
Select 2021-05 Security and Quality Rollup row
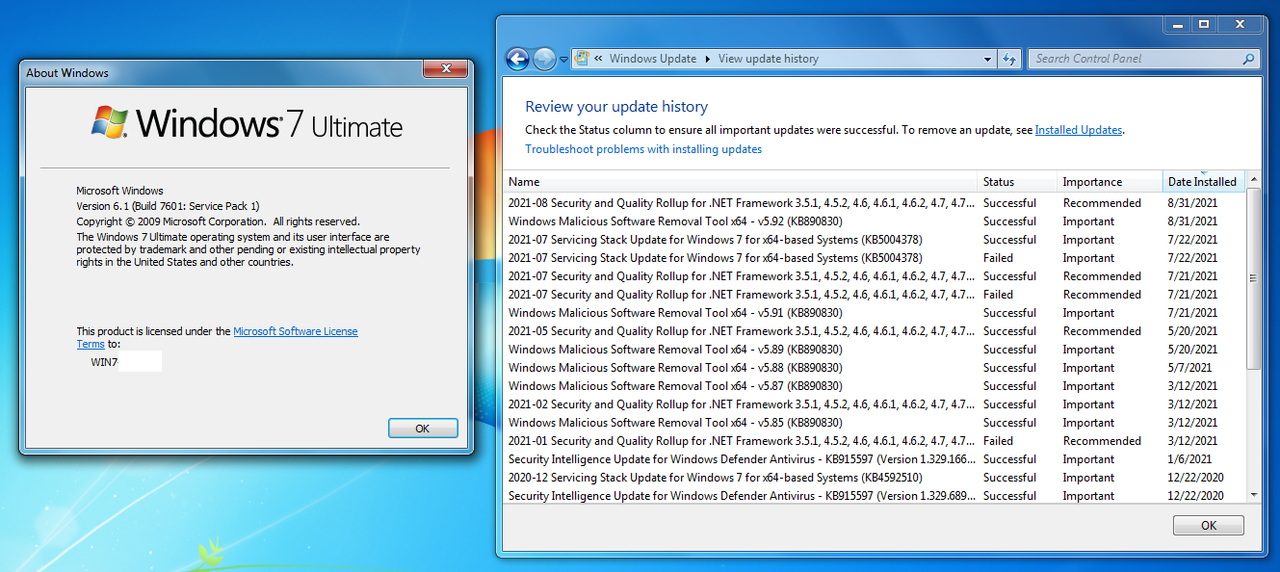click(x=875, y=331)
